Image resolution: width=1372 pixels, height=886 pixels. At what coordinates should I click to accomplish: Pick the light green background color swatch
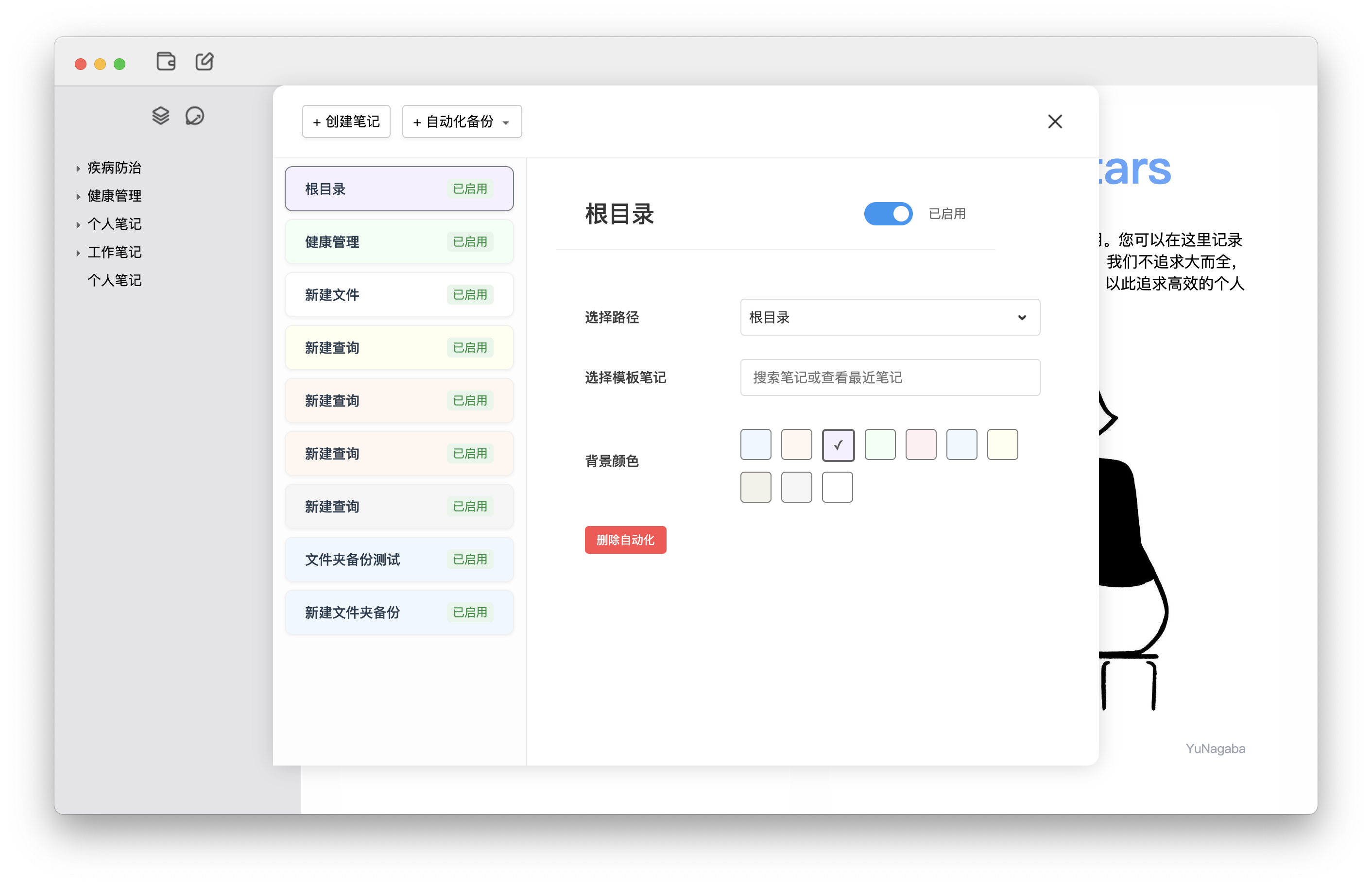[879, 445]
